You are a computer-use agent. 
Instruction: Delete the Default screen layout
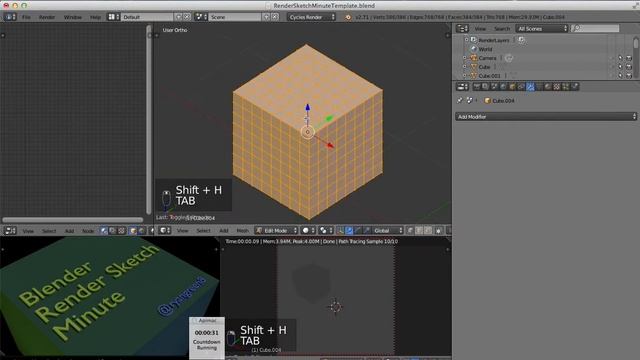pos(187,17)
